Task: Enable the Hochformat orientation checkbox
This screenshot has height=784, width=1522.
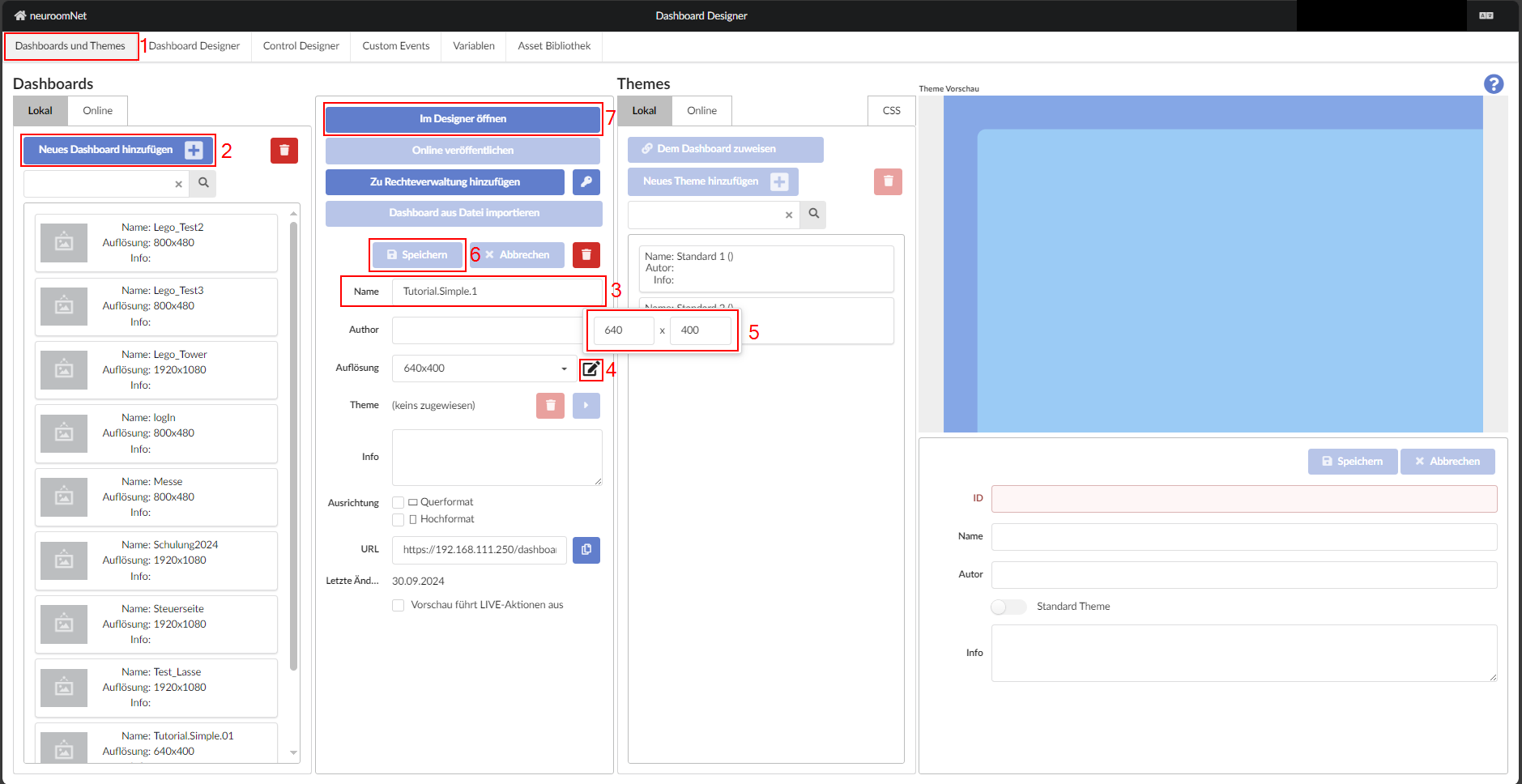Action: [x=399, y=520]
